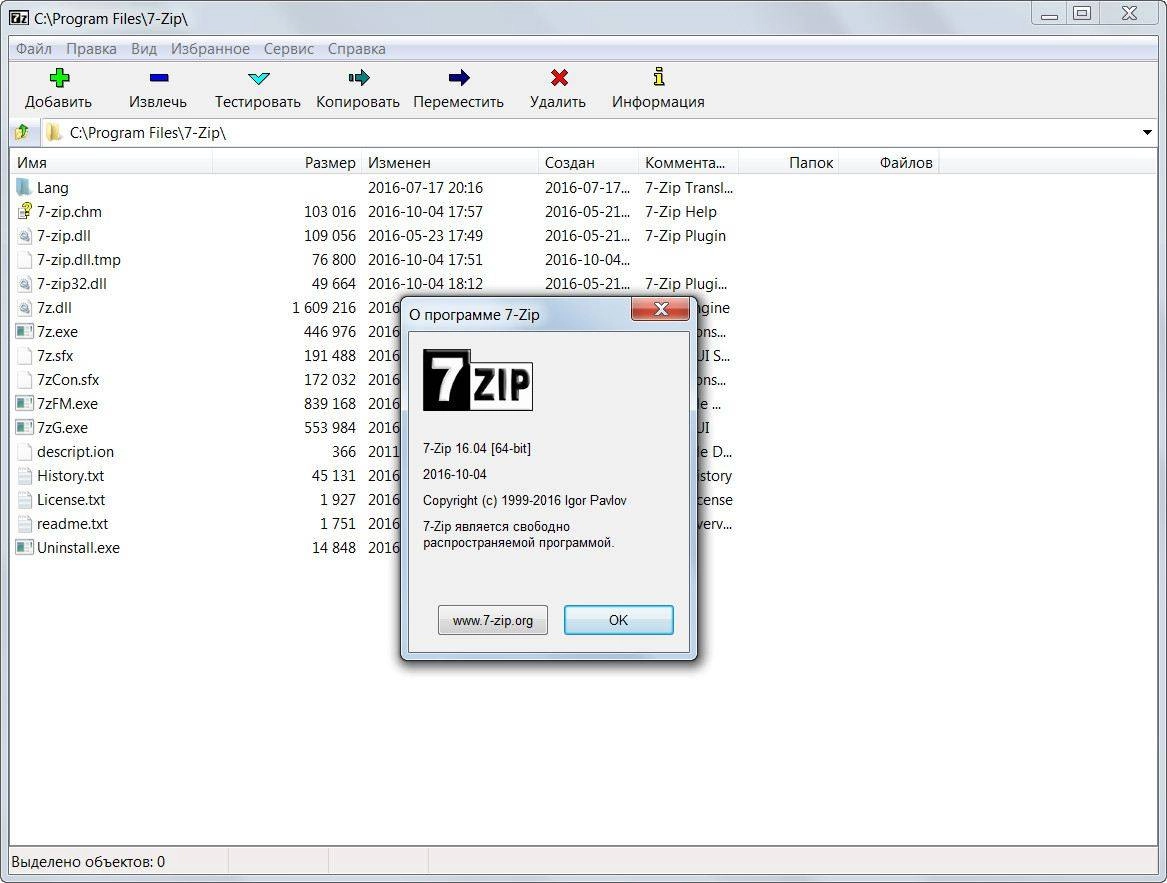Select the 7-zip.chm file name
Screen dimensions: 1167x883
click(x=69, y=212)
